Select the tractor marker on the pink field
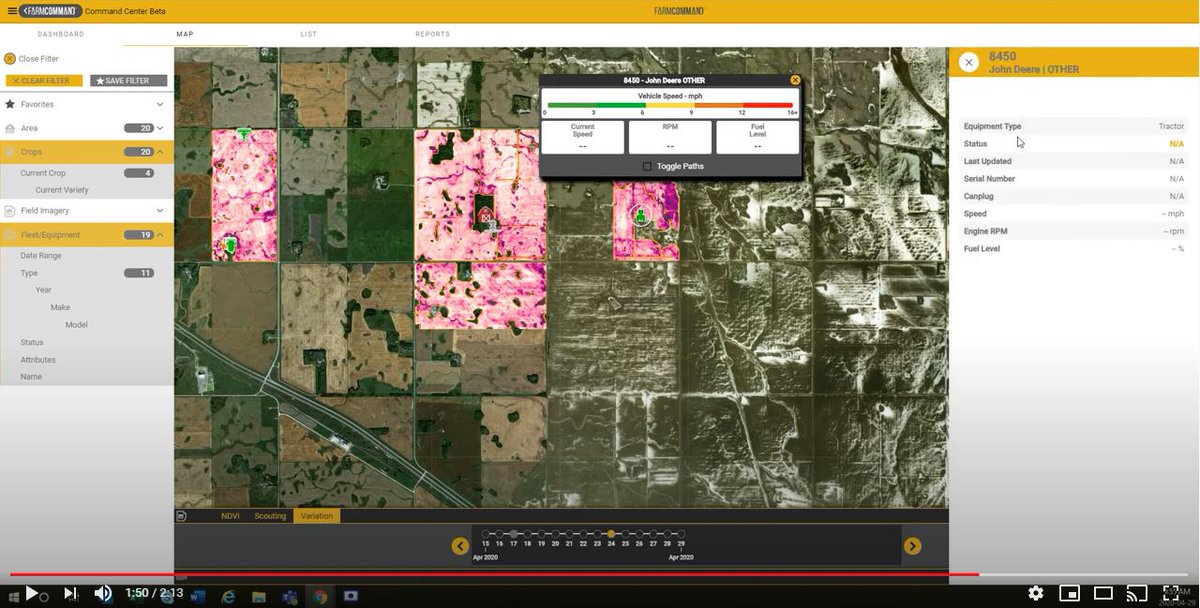Viewport: 1200px width, 608px height. click(641, 215)
